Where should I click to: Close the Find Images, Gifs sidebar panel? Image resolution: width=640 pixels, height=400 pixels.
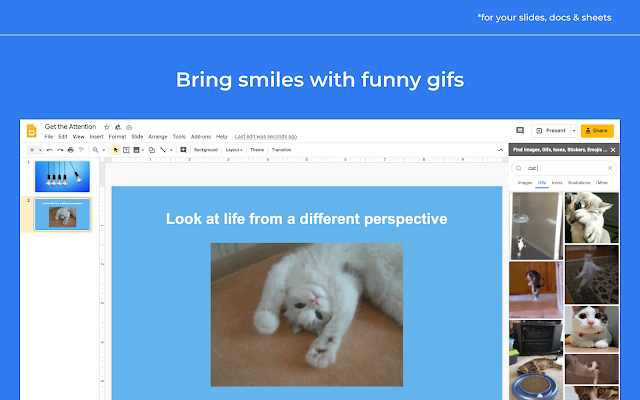click(x=613, y=150)
